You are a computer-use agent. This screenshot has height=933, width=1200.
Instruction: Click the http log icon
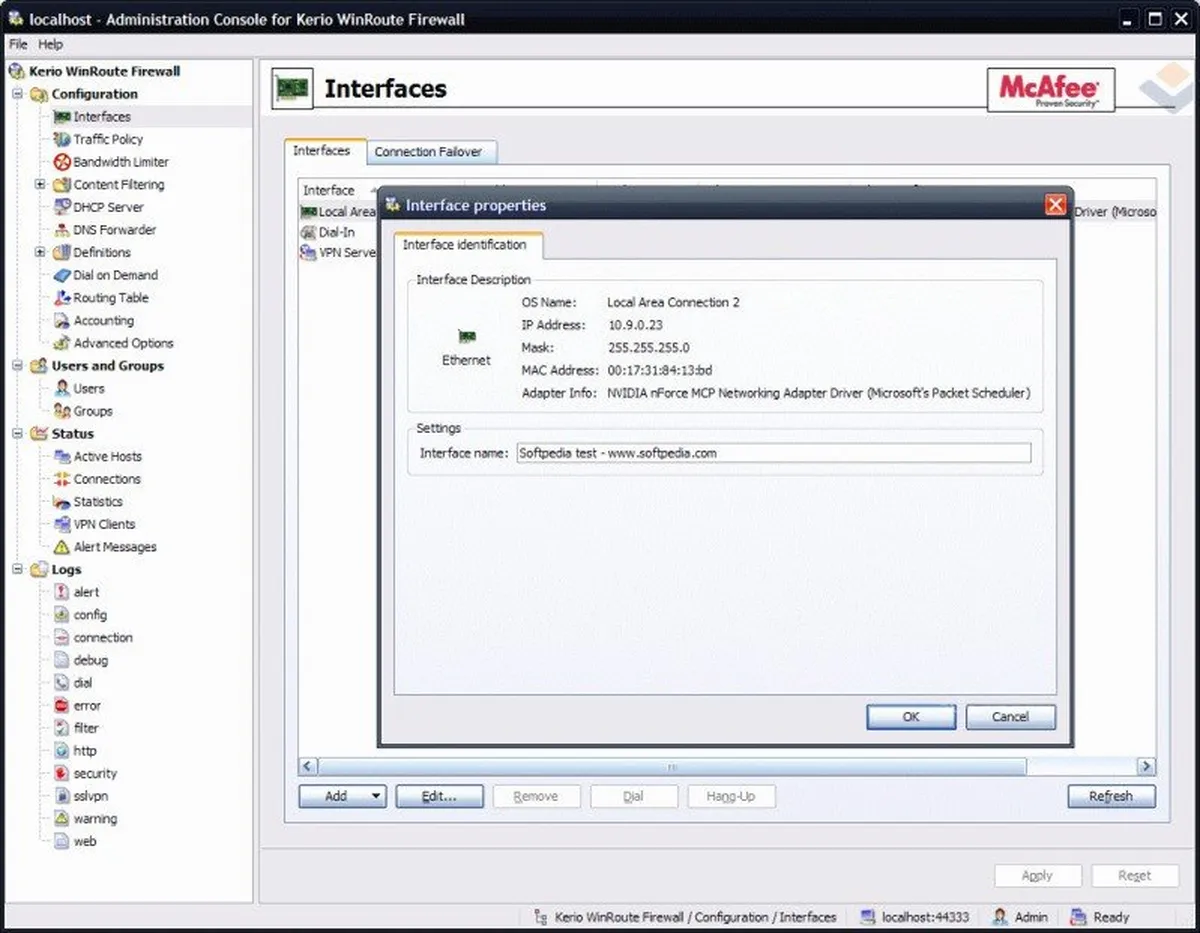[x=62, y=751]
